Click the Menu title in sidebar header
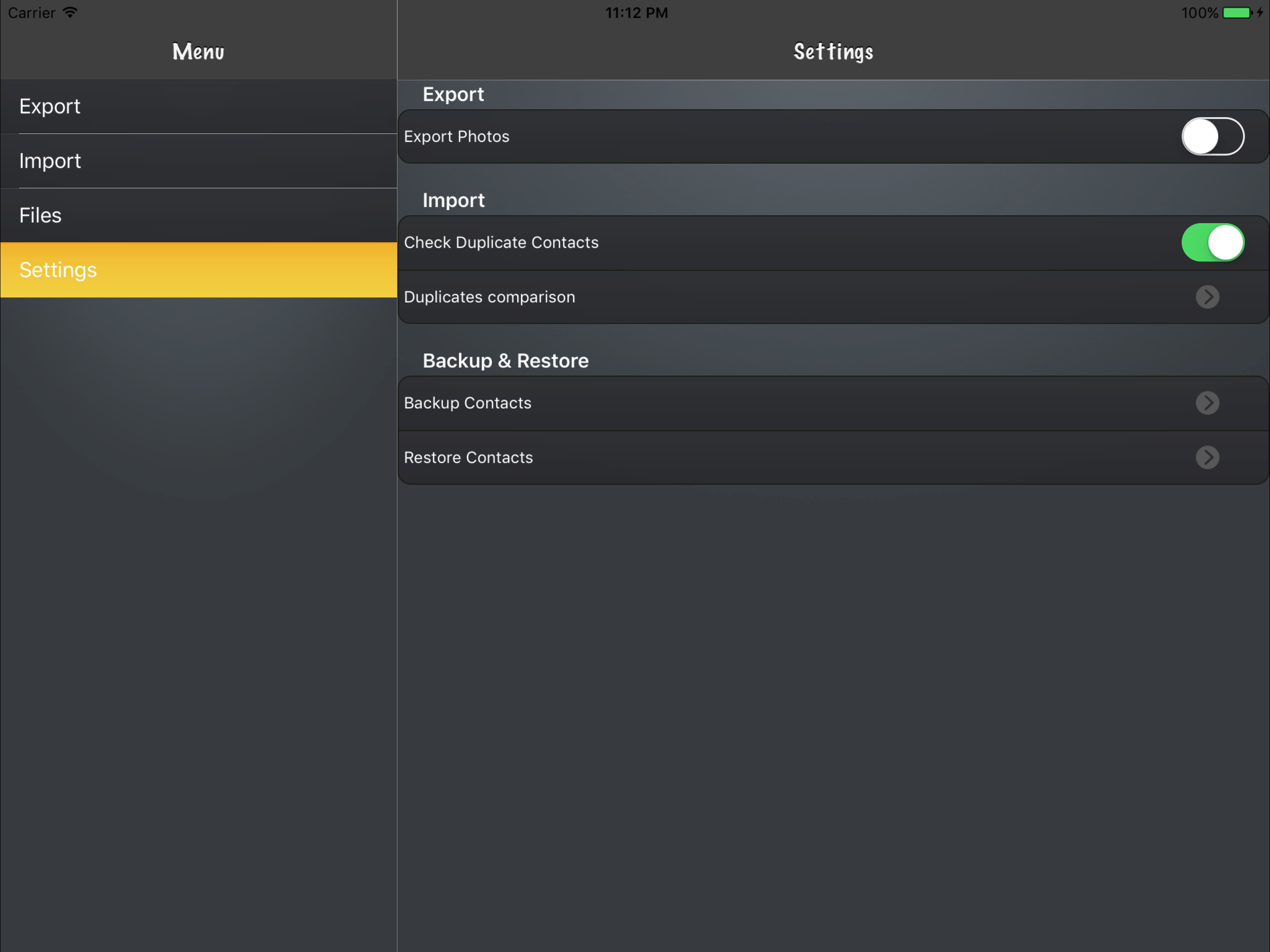The height and width of the screenshot is (952, 1270). tap(198, 52)
